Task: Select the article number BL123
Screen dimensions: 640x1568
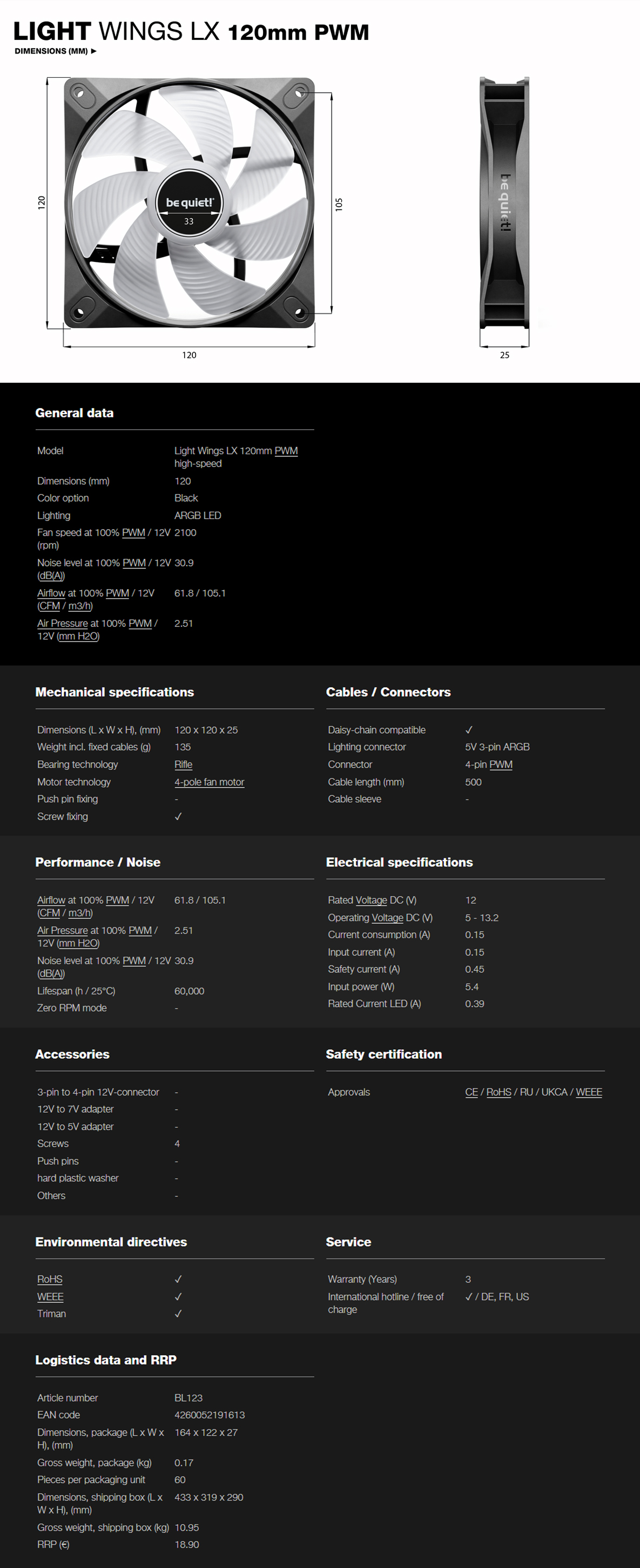Action: point(188,1398)
